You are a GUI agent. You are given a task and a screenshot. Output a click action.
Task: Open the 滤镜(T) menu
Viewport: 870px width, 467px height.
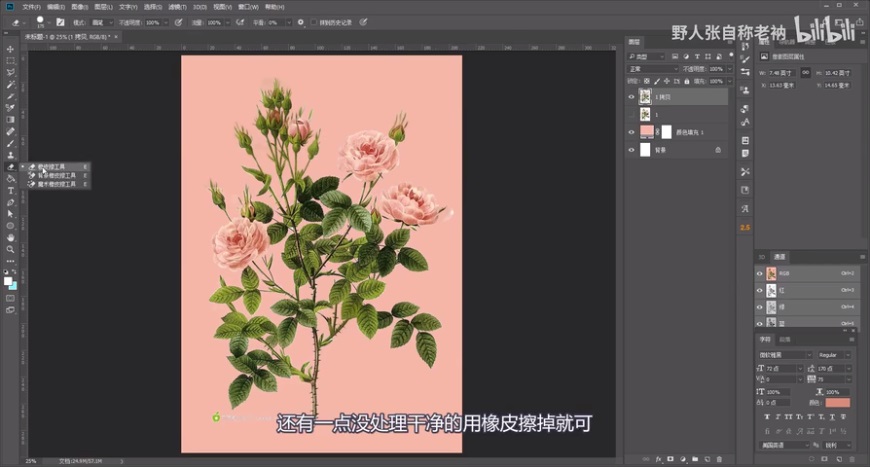point(178,7)
